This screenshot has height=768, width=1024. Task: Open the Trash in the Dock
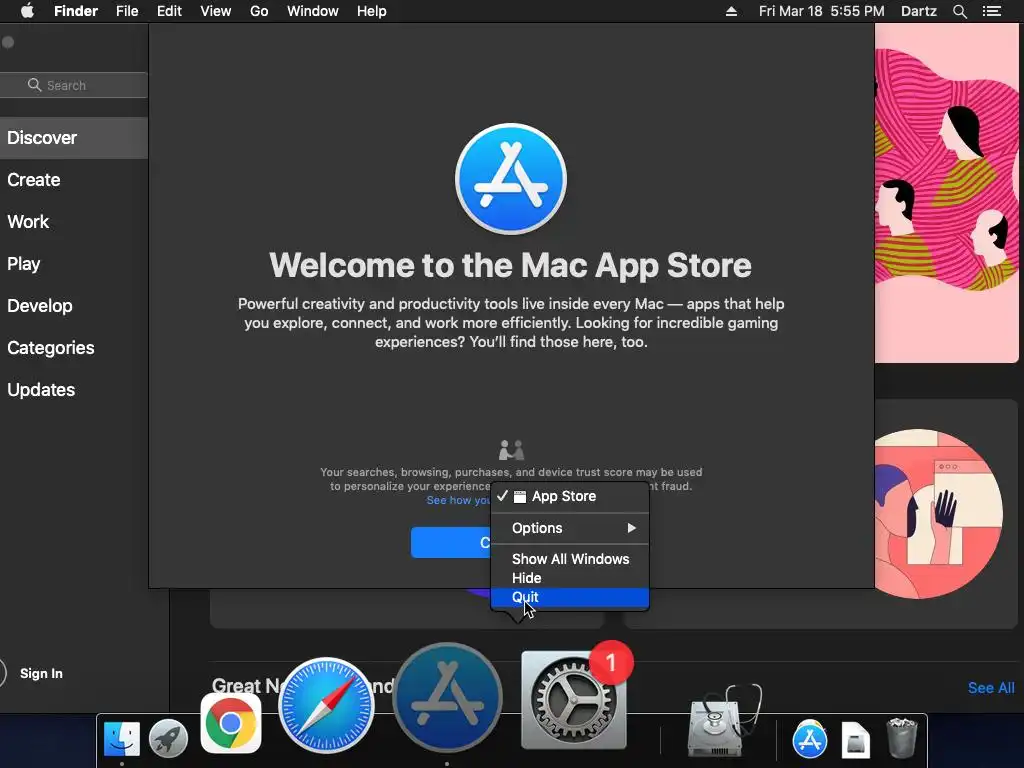pyautogui.click(x=902, y=738)
